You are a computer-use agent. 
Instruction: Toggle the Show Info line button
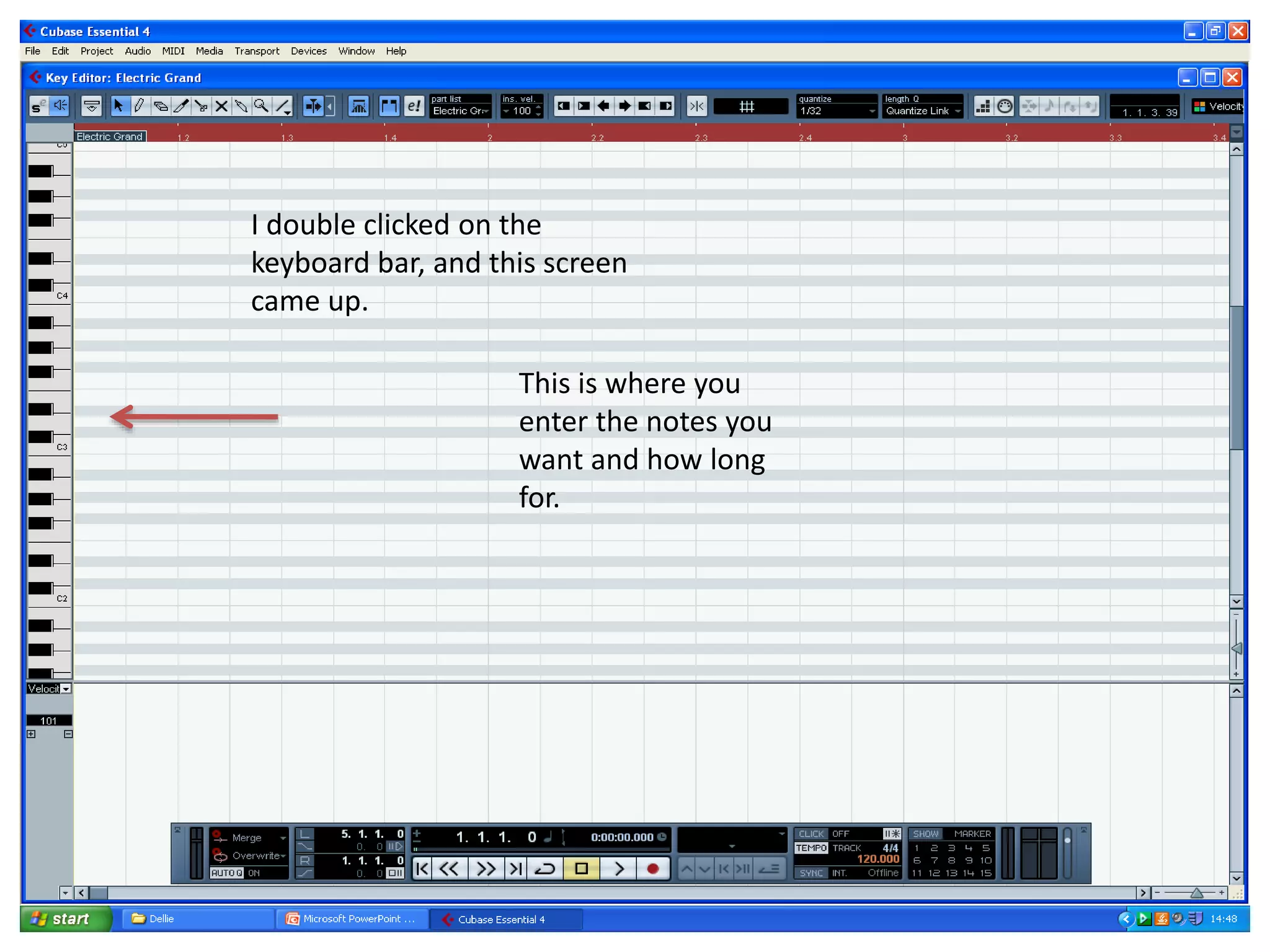point(92,106)
